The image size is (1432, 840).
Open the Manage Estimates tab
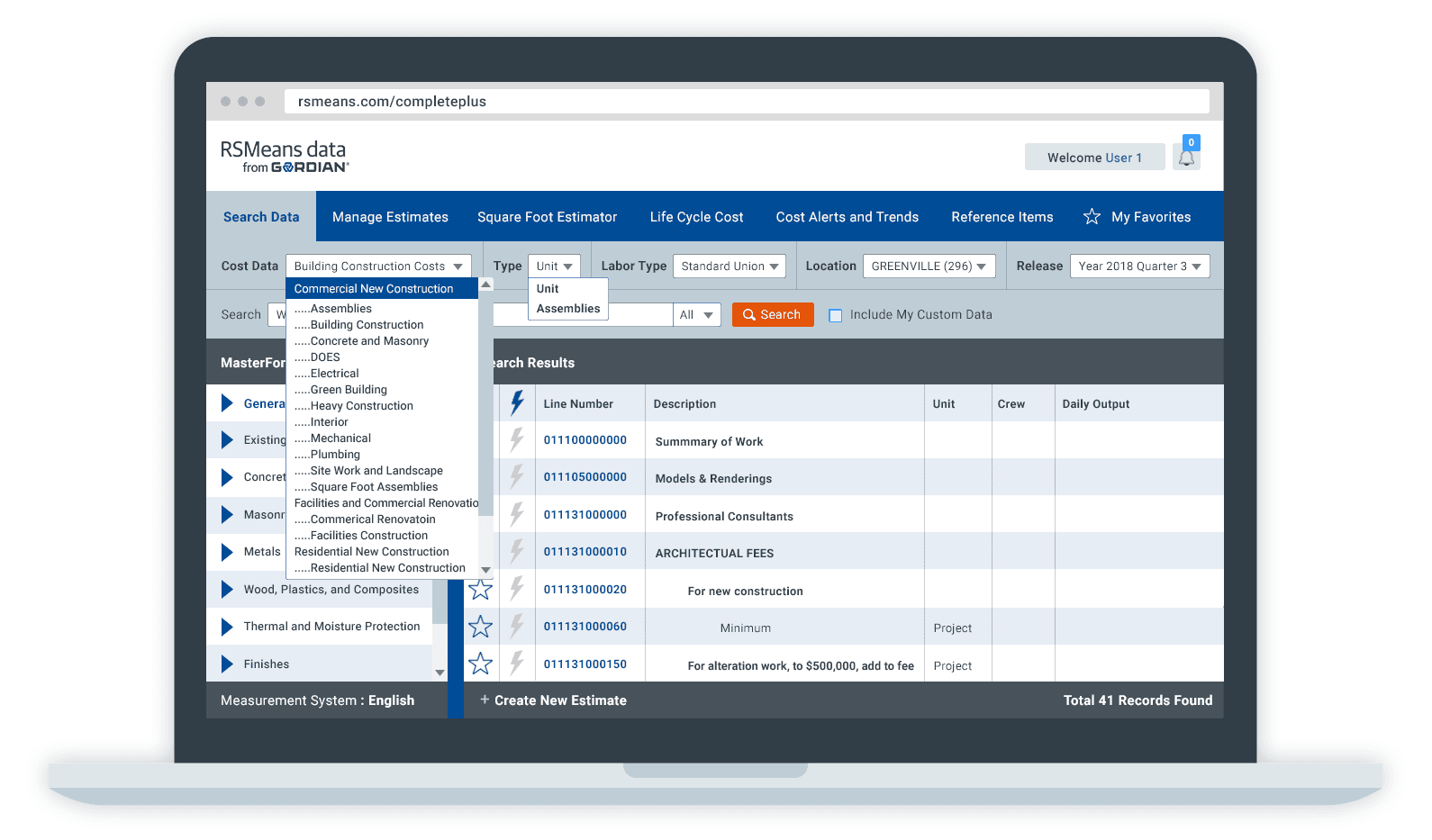pos(390,217)
